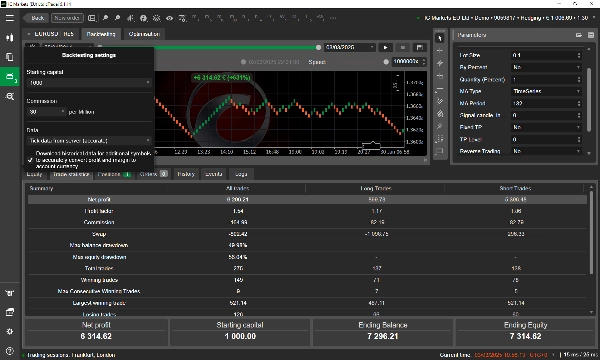Switch to Events tab

click(214, 174)
